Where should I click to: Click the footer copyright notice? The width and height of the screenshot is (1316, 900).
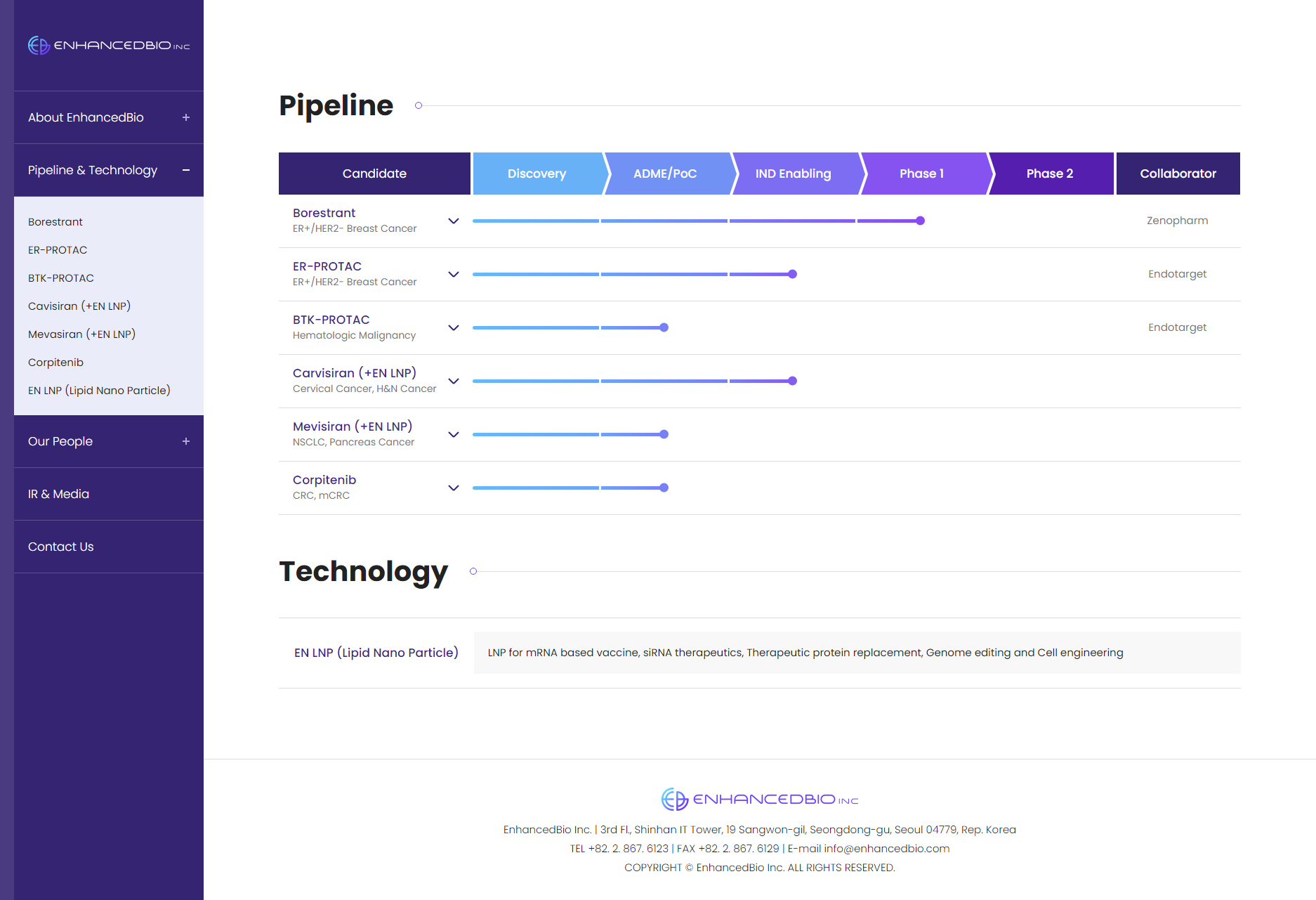(760, 868)
